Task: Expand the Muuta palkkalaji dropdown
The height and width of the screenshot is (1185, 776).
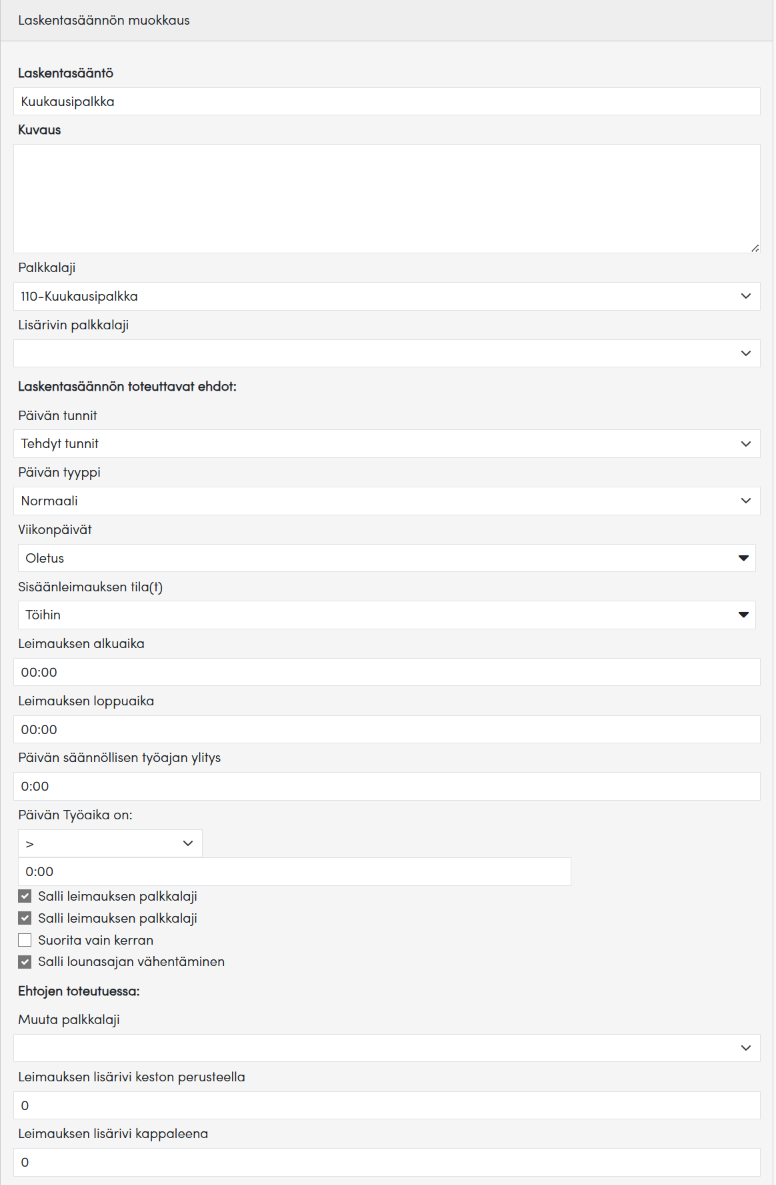Action: (x=387, y=1047)
